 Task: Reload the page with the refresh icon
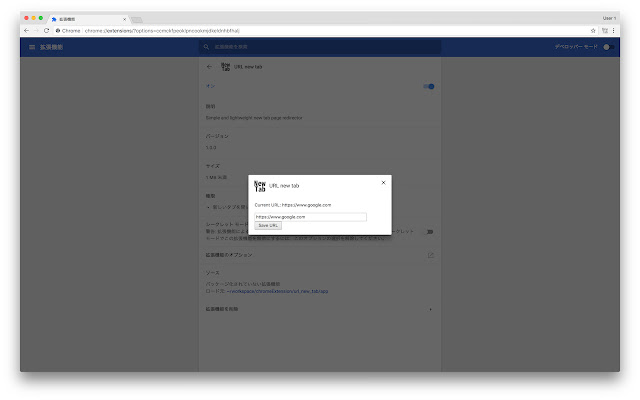pyautogui.click(x=47, y=31)
